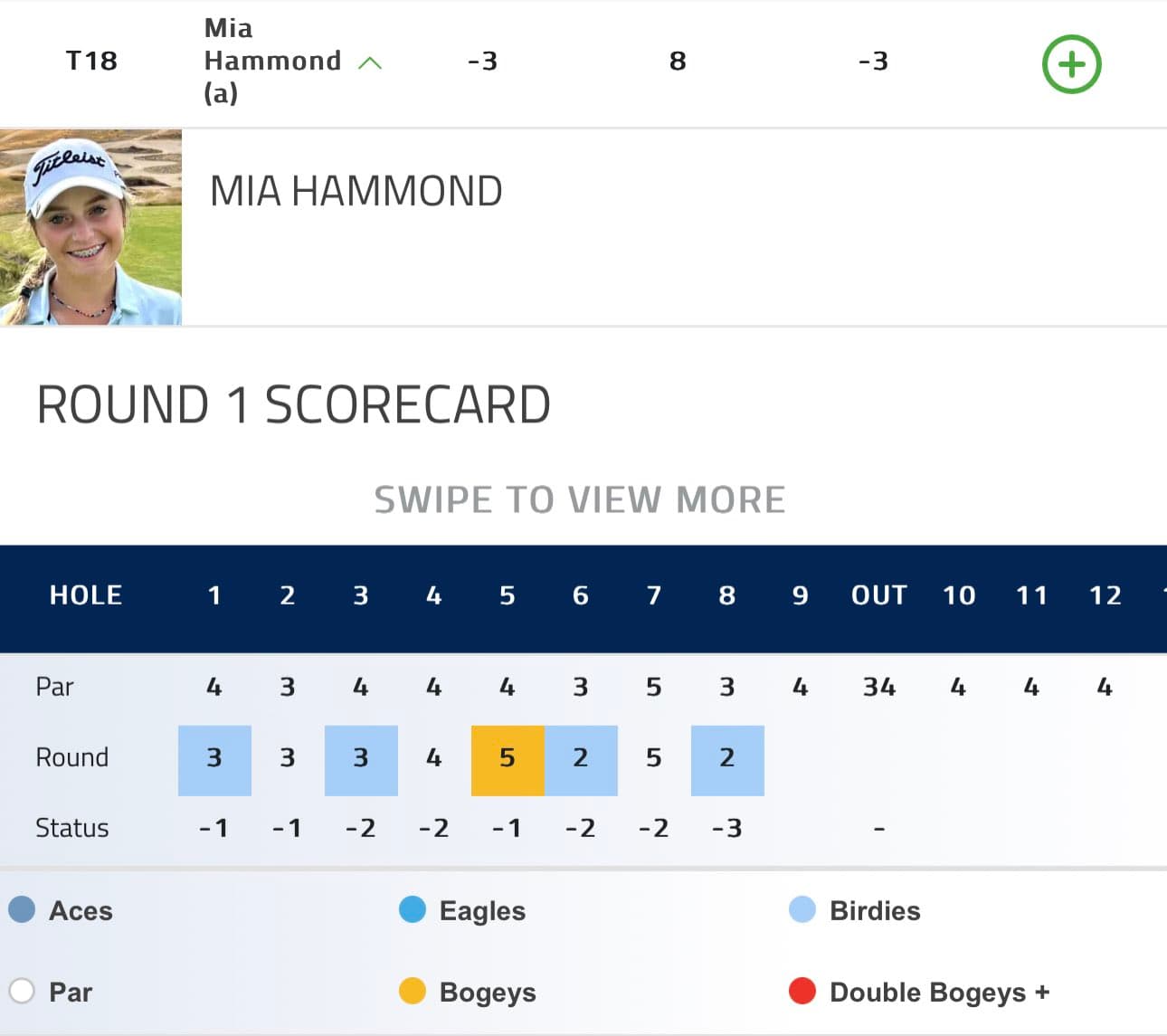
Task: Select the bogey score on hole 5
Action: point(508,760)
